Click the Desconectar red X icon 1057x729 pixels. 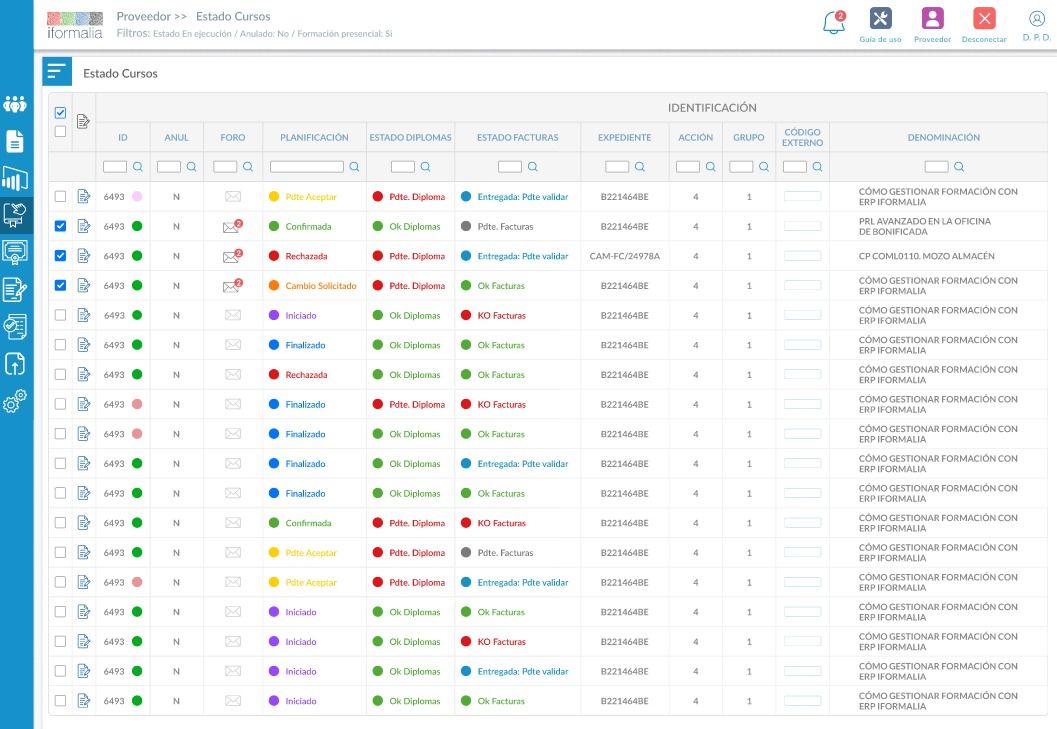click(984, 18)
